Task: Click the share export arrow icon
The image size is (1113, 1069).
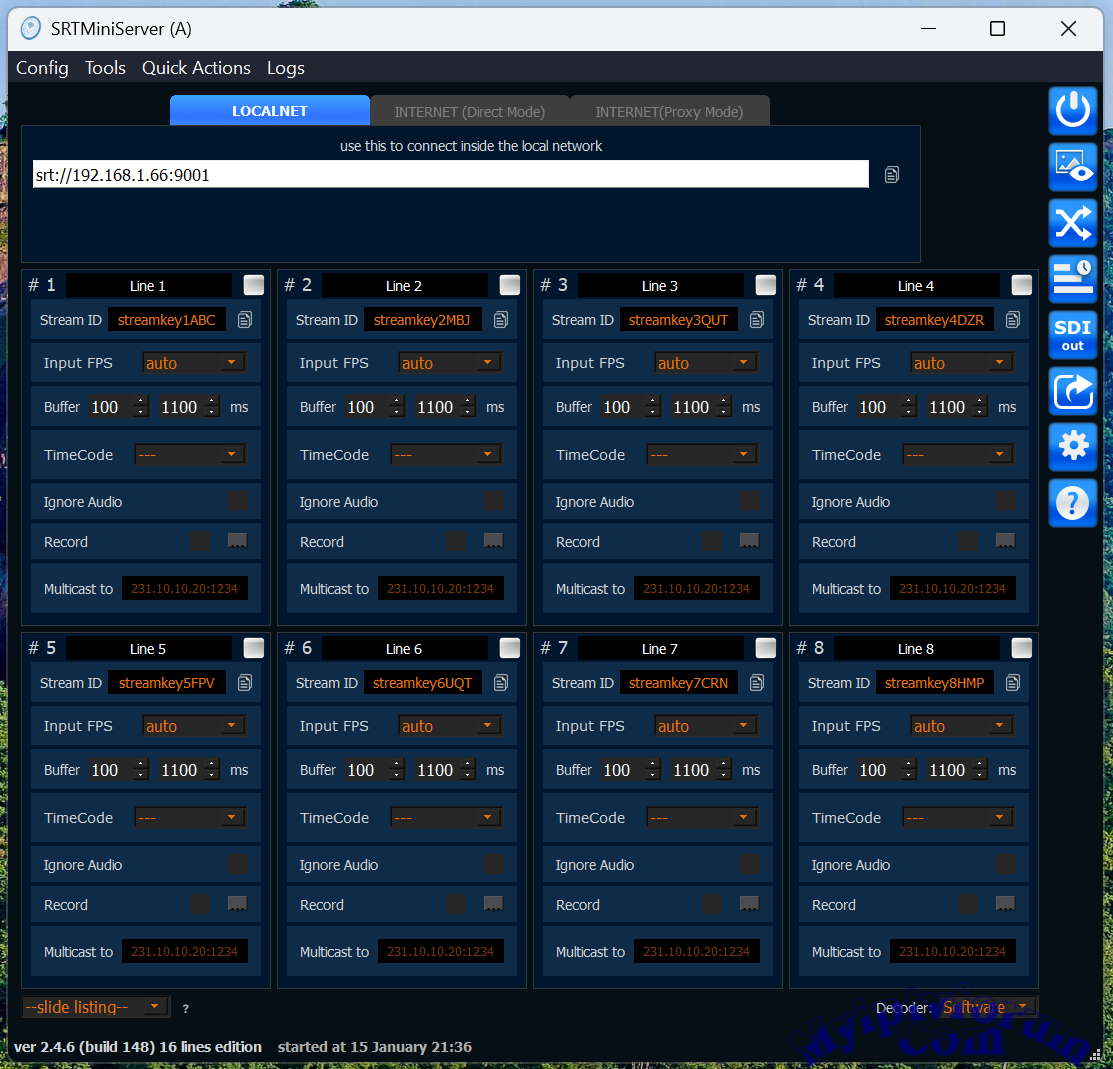Action: (x=1072, y=391)
